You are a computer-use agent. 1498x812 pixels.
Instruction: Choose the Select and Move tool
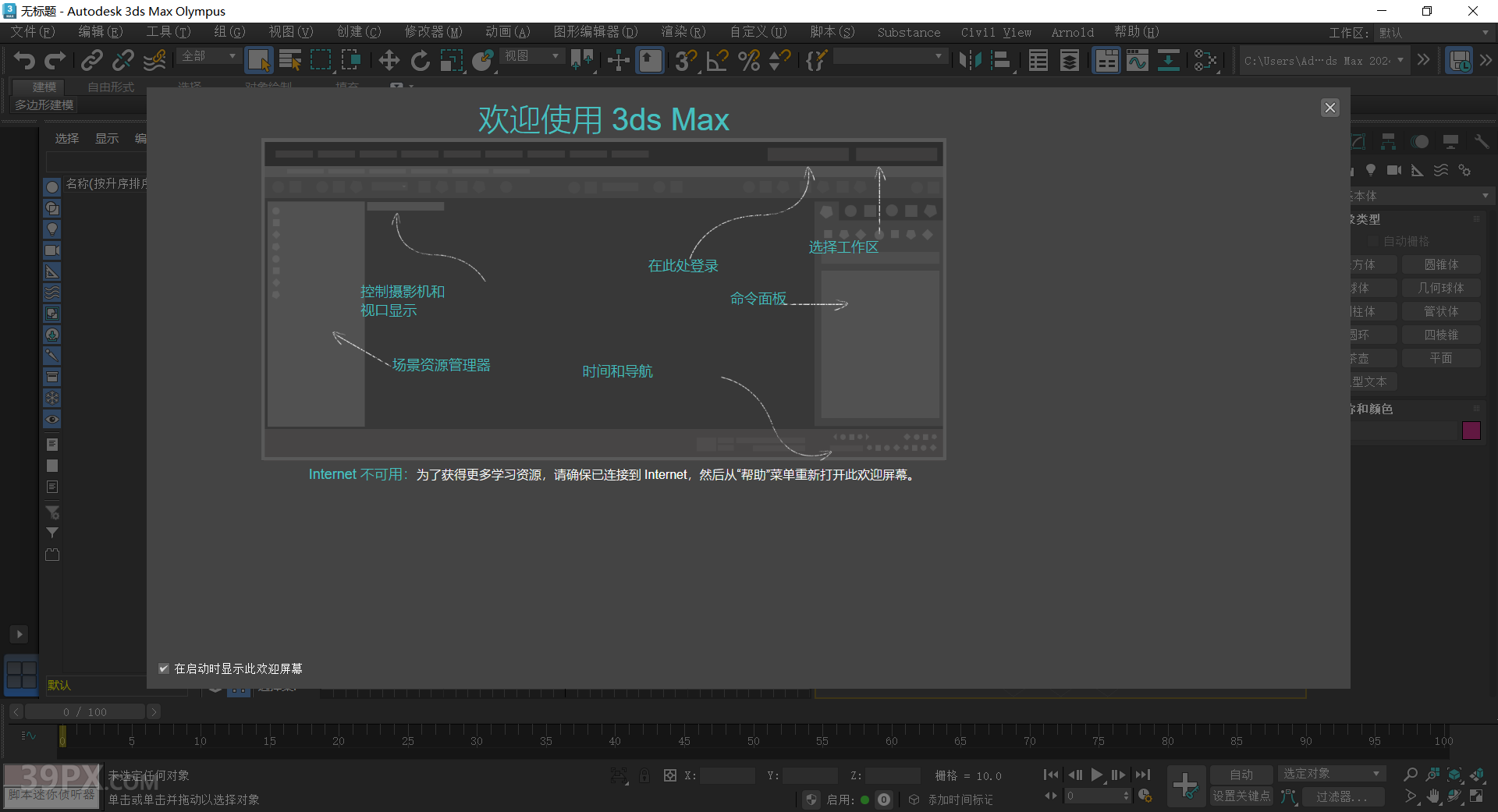pos(389,60)
